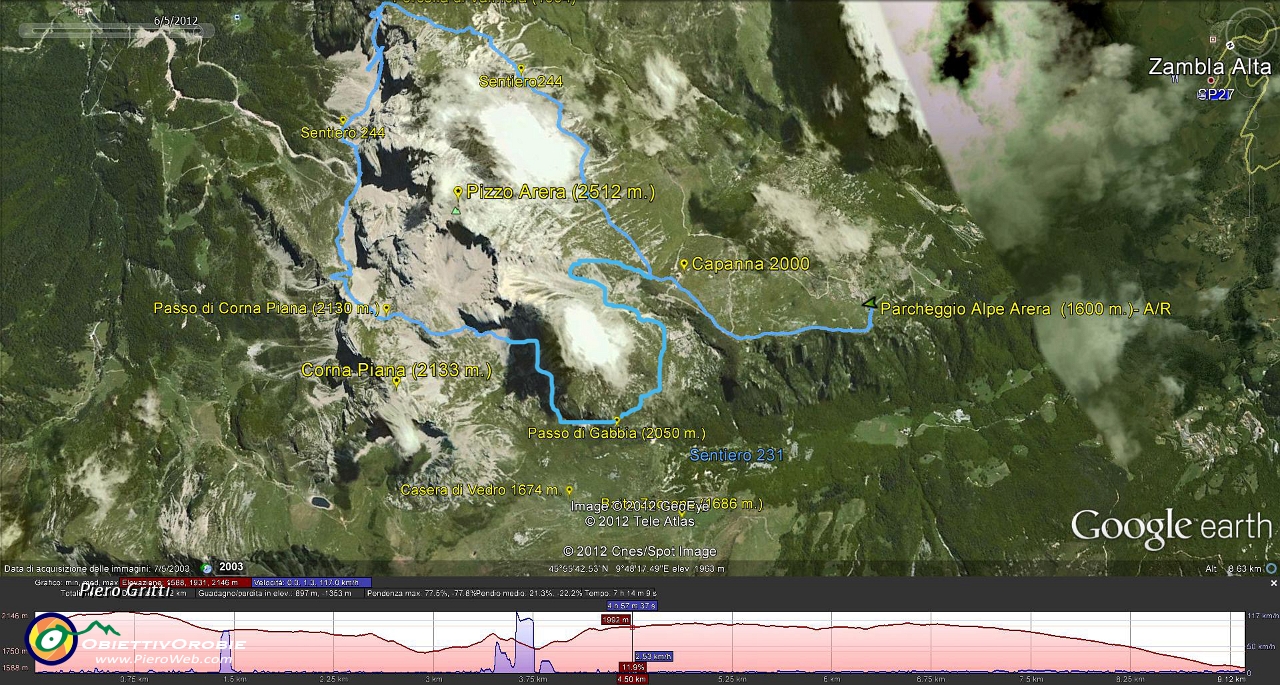Click the 4.50 km marker on elevation profile
The width and height of the screenshot is (1280, 685).
pos(630,678)
